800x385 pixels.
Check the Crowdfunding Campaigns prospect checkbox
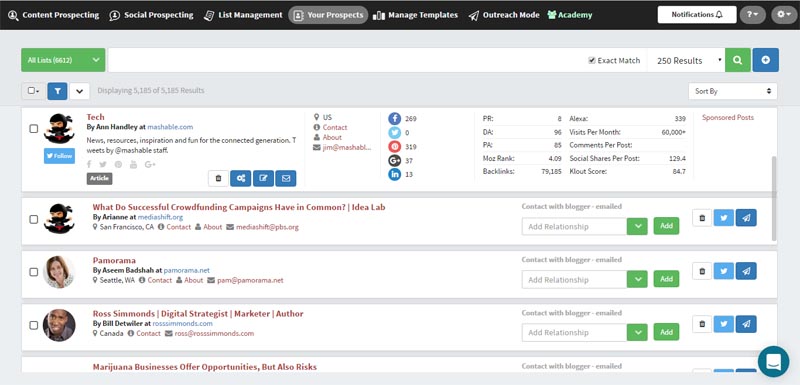34,219
